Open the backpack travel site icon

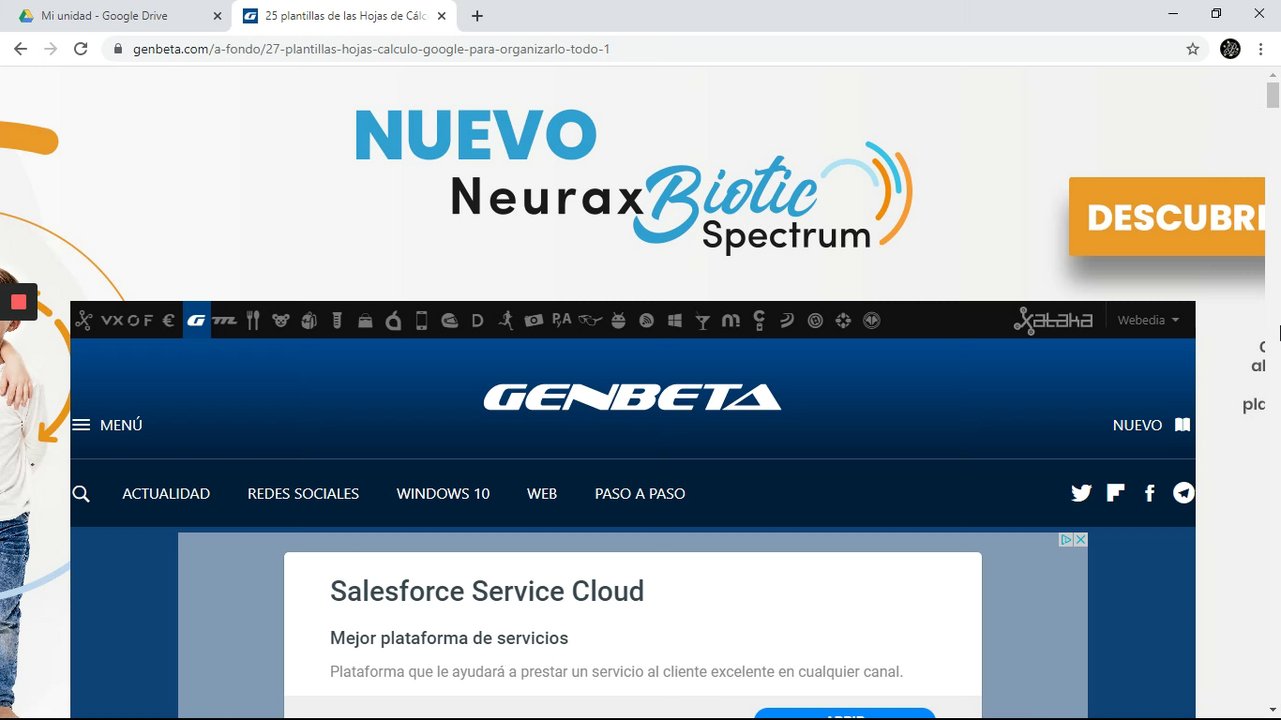(309, 320)
